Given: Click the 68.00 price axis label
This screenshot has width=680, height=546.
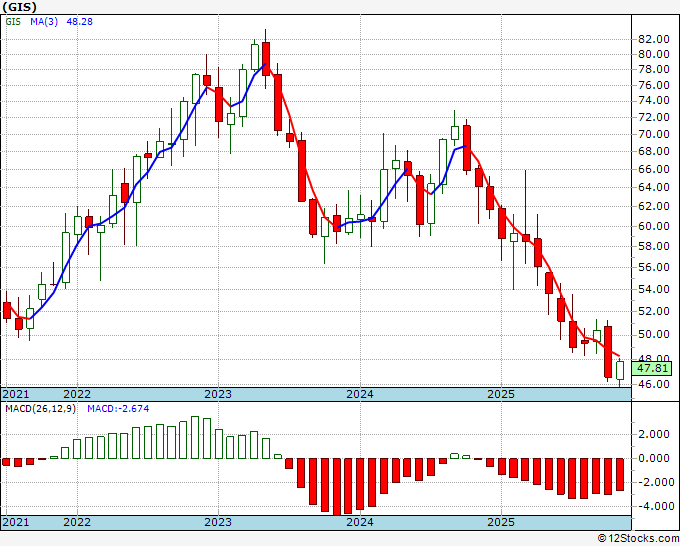Looking at the screenshot, I should tap(654, 151).
